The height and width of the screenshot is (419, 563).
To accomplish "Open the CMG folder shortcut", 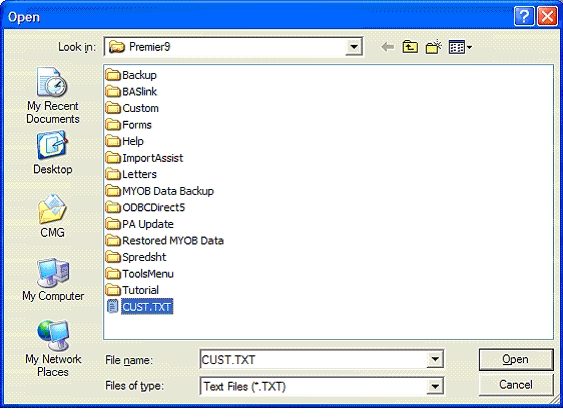I will tap(52, 216).
